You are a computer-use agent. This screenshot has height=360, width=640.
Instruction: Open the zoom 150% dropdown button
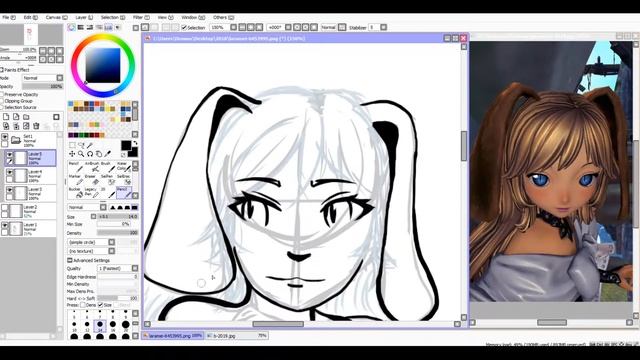[233, 27]
